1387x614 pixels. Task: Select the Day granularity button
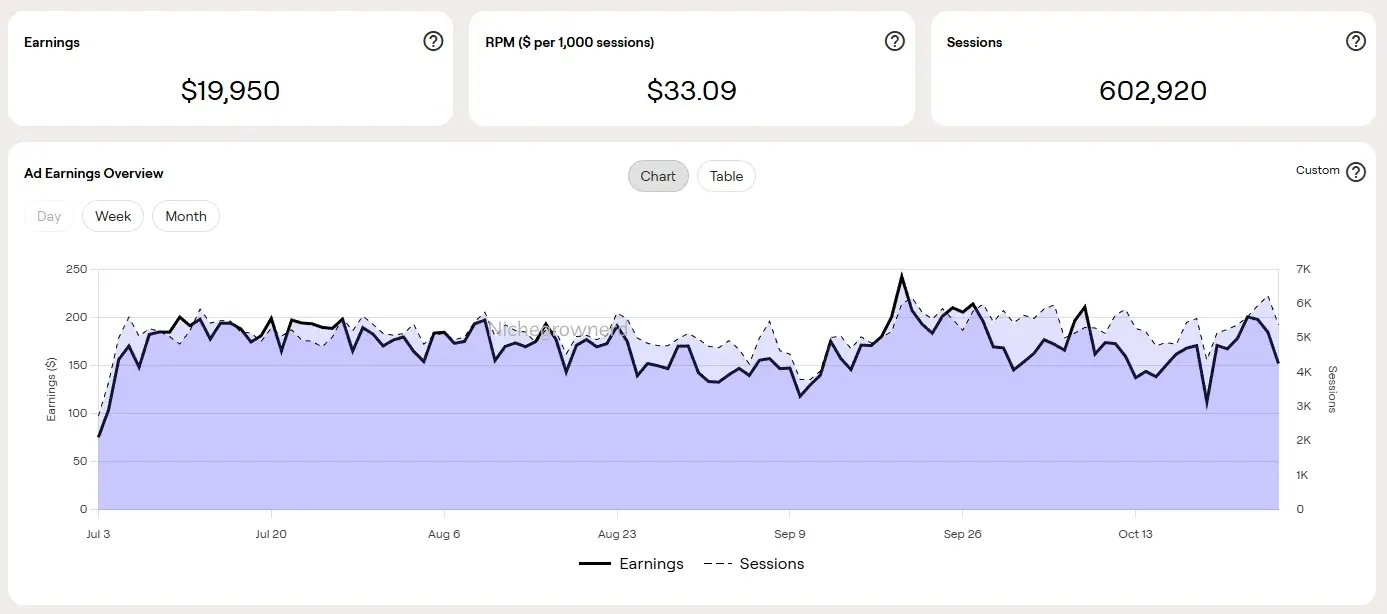tap(49, 216)
